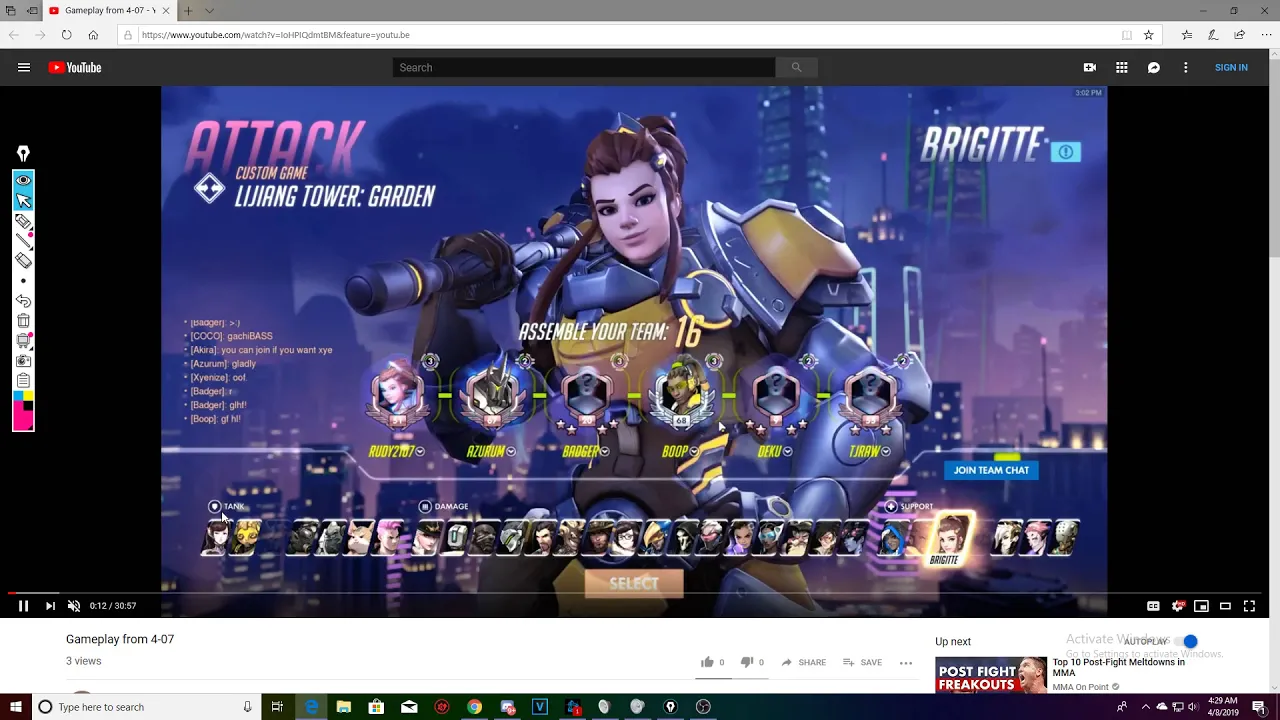Select the arrow cursor tool in annotation toolbar
This screenshot has height=720, width=1280.
coord(23,201)
